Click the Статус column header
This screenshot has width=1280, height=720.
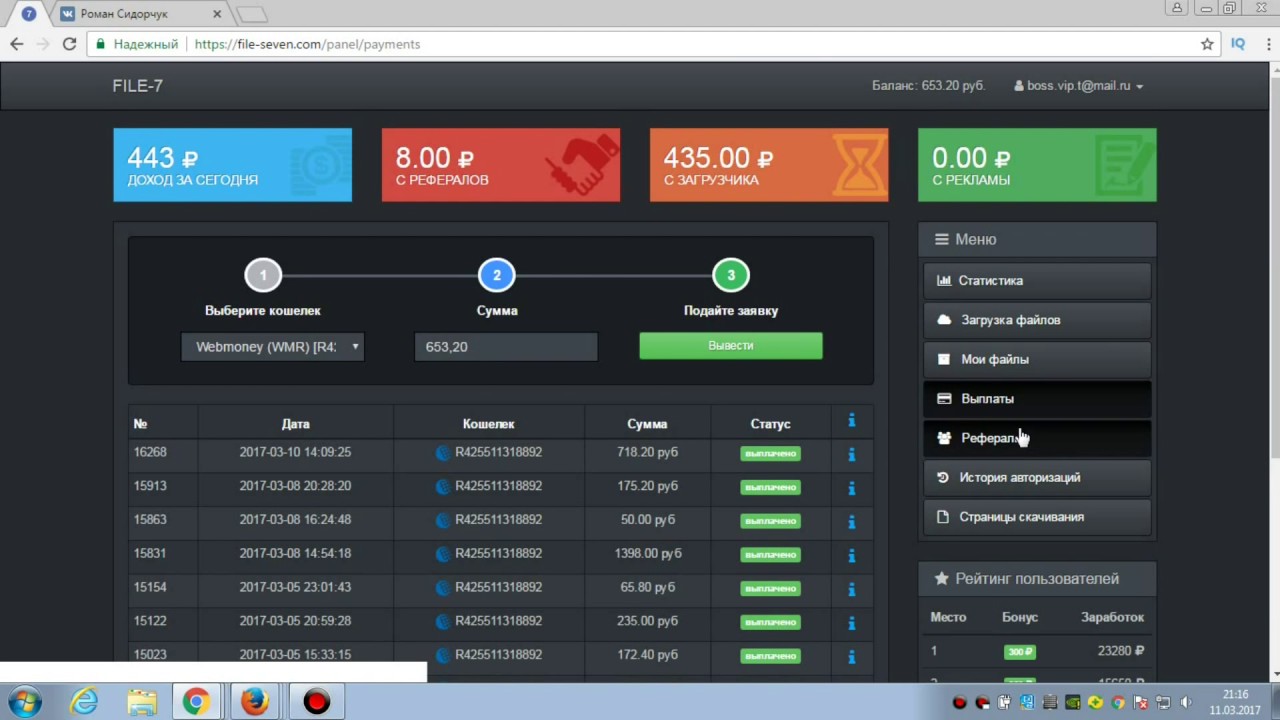click(770, 424)
